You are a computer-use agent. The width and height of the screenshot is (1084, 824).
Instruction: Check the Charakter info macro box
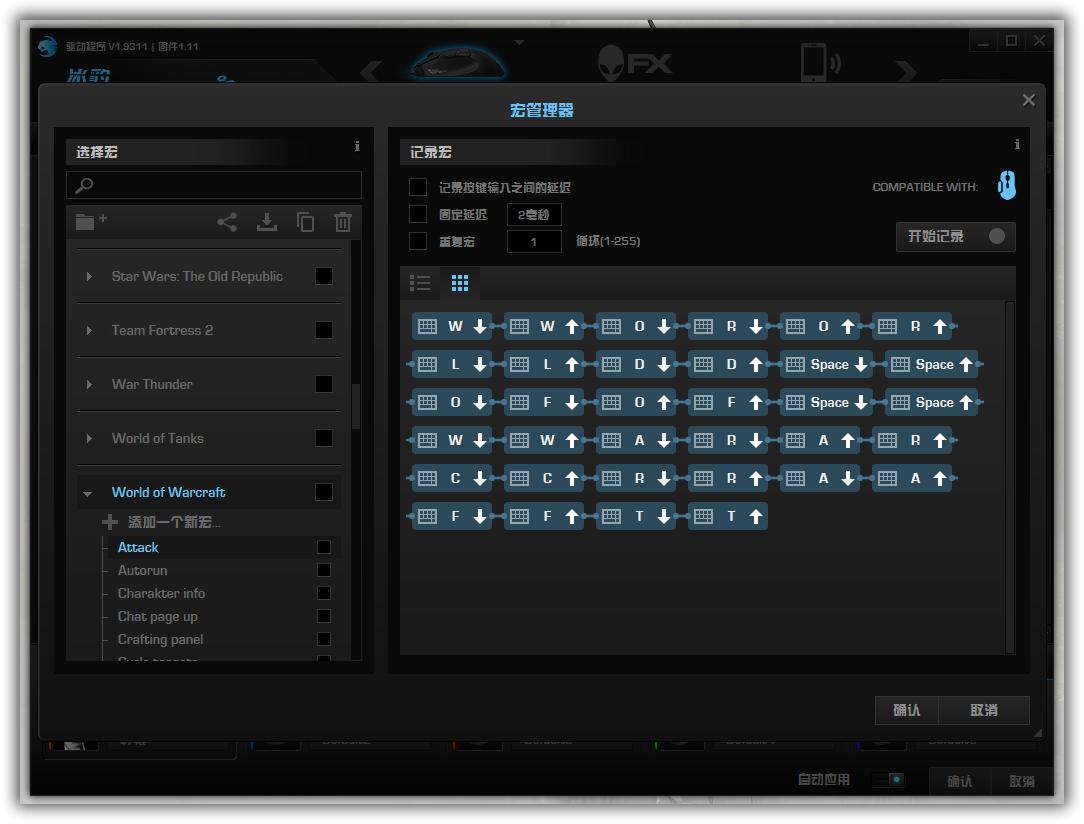(x=324, y=593)
